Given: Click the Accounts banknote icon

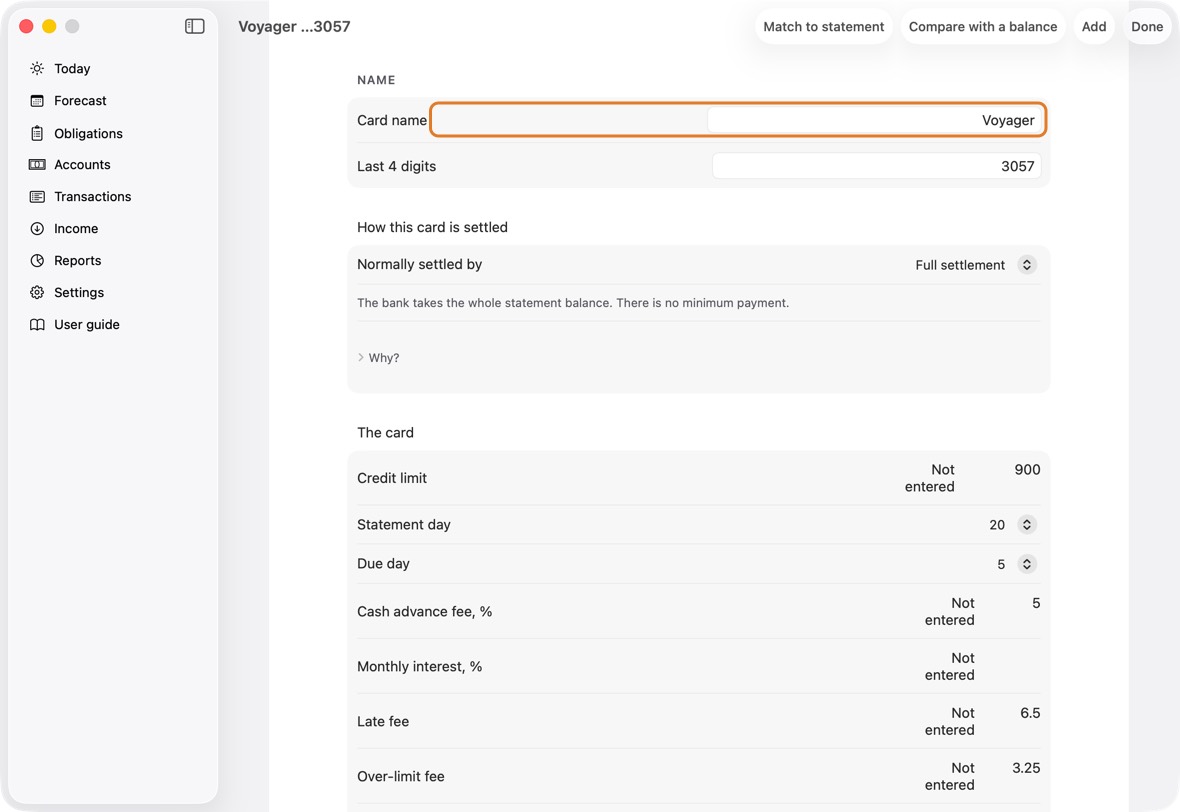Looking at the screenshot, I should 37,165.
